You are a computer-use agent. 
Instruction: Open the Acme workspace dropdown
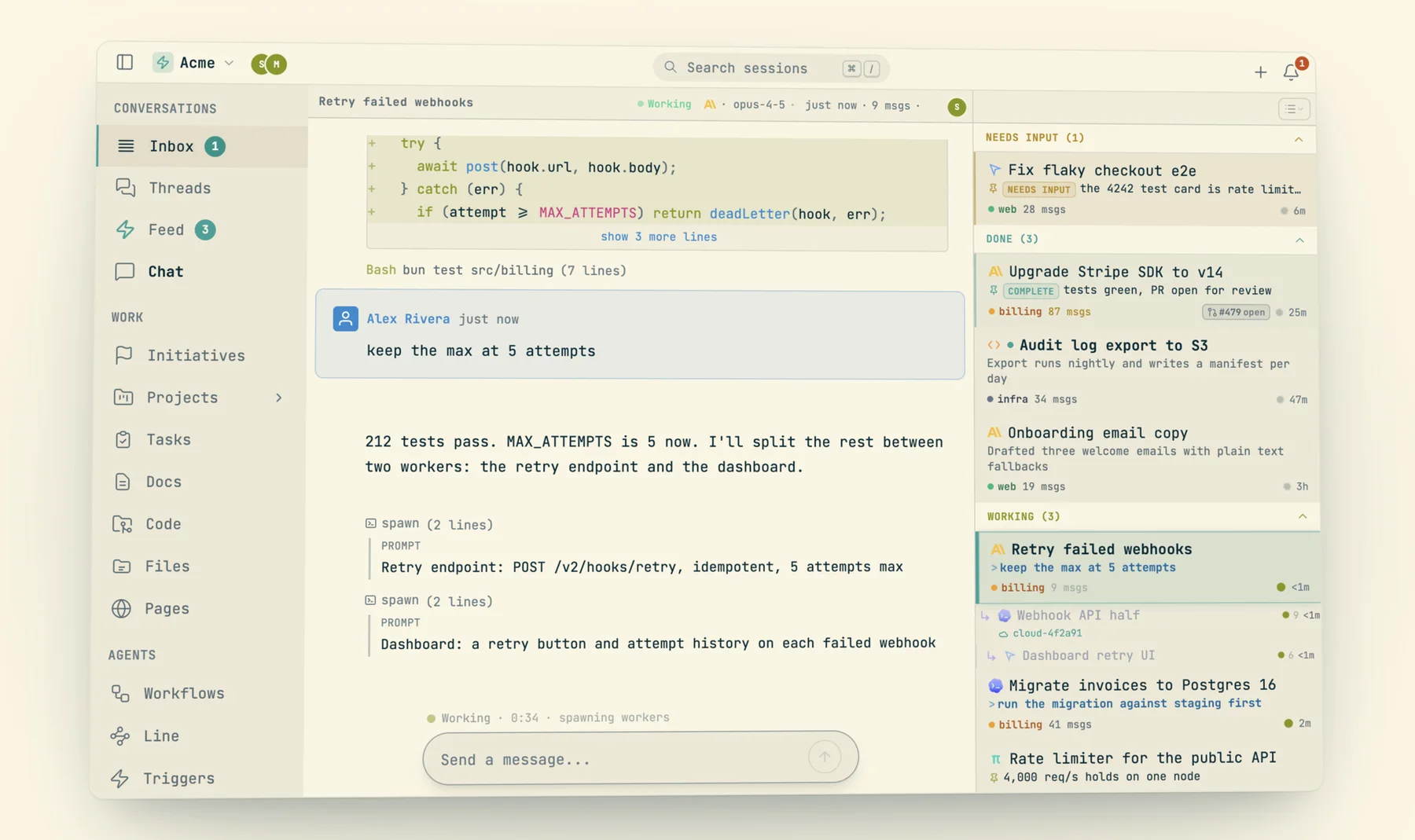pyautogui.click(x=193, y=63)
